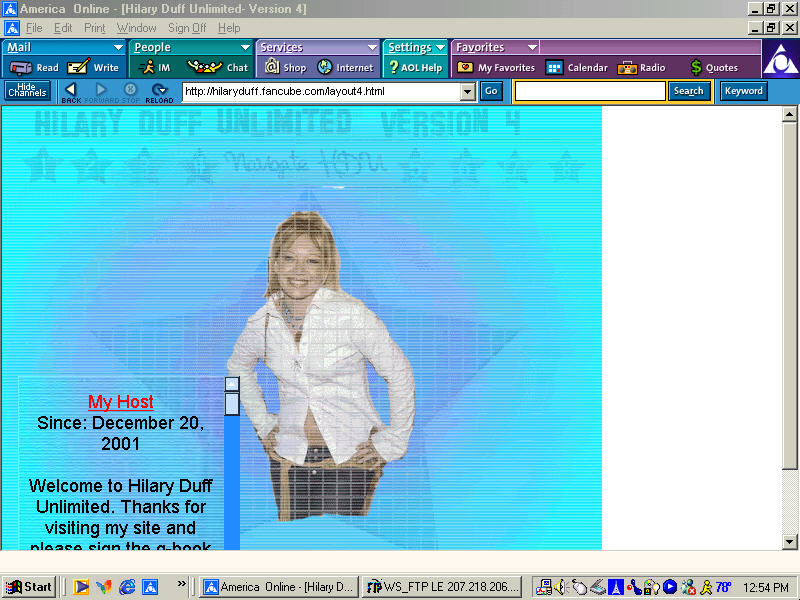800x600 pixels.
Task: Write a new email message
Action: point(93,67)
